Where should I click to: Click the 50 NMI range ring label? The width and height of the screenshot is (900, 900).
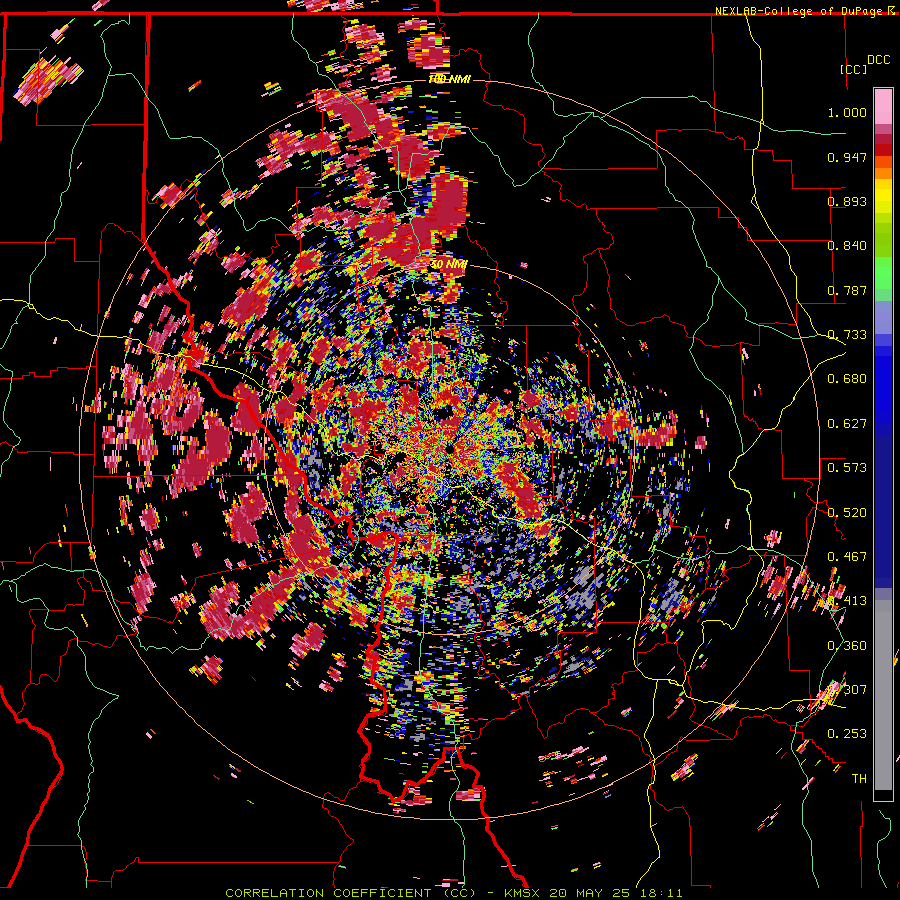(x=449, y=264)
